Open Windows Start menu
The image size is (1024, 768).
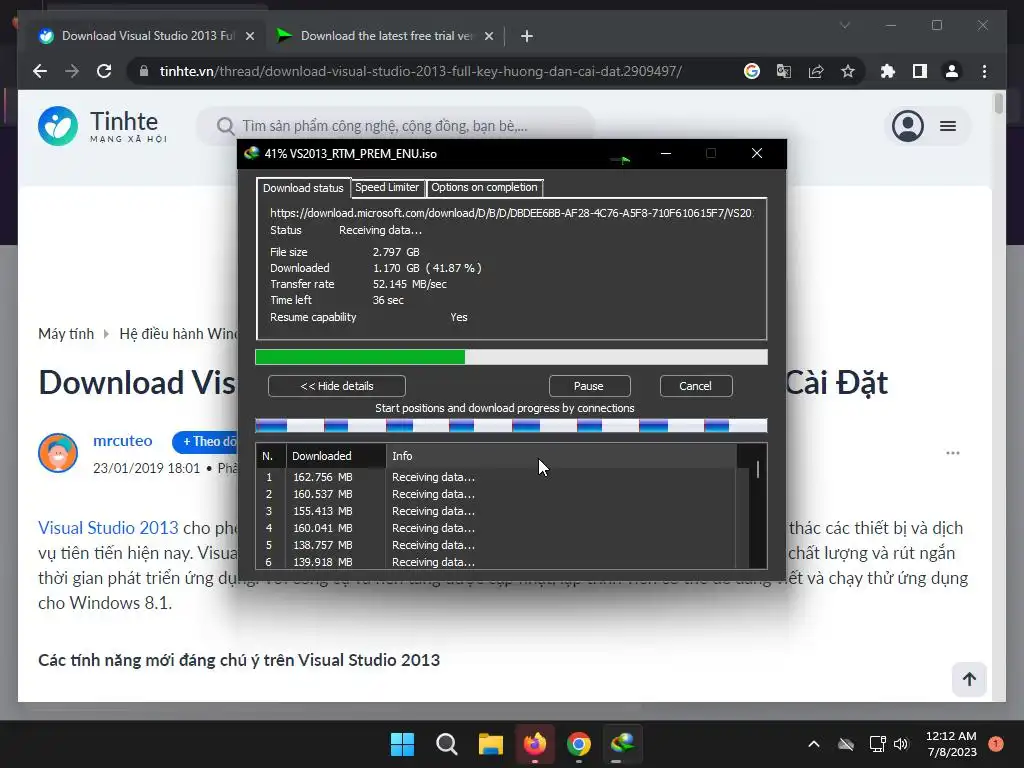pyautogui.click(x=402, y=744)
